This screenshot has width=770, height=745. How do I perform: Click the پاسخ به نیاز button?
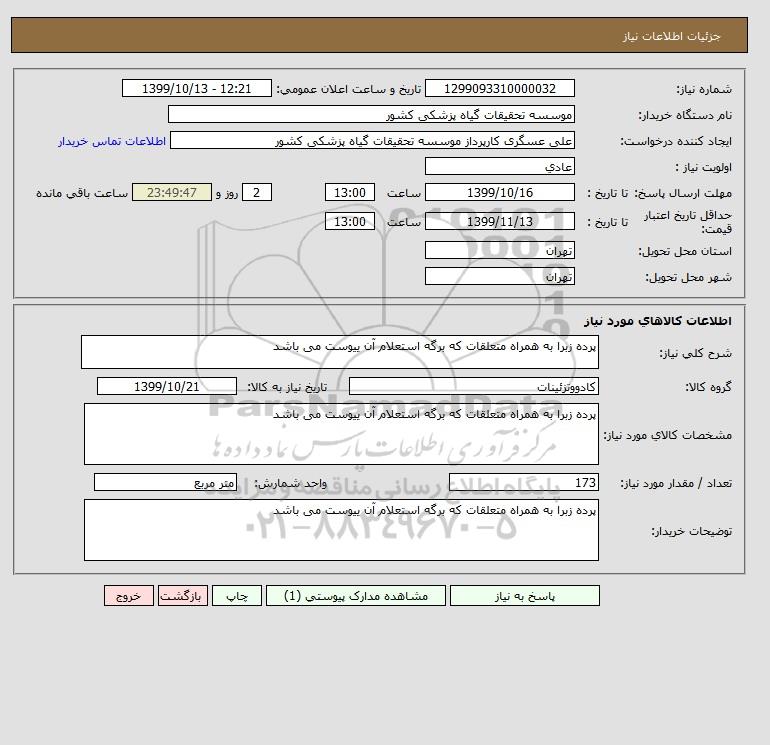coord(524,596)
